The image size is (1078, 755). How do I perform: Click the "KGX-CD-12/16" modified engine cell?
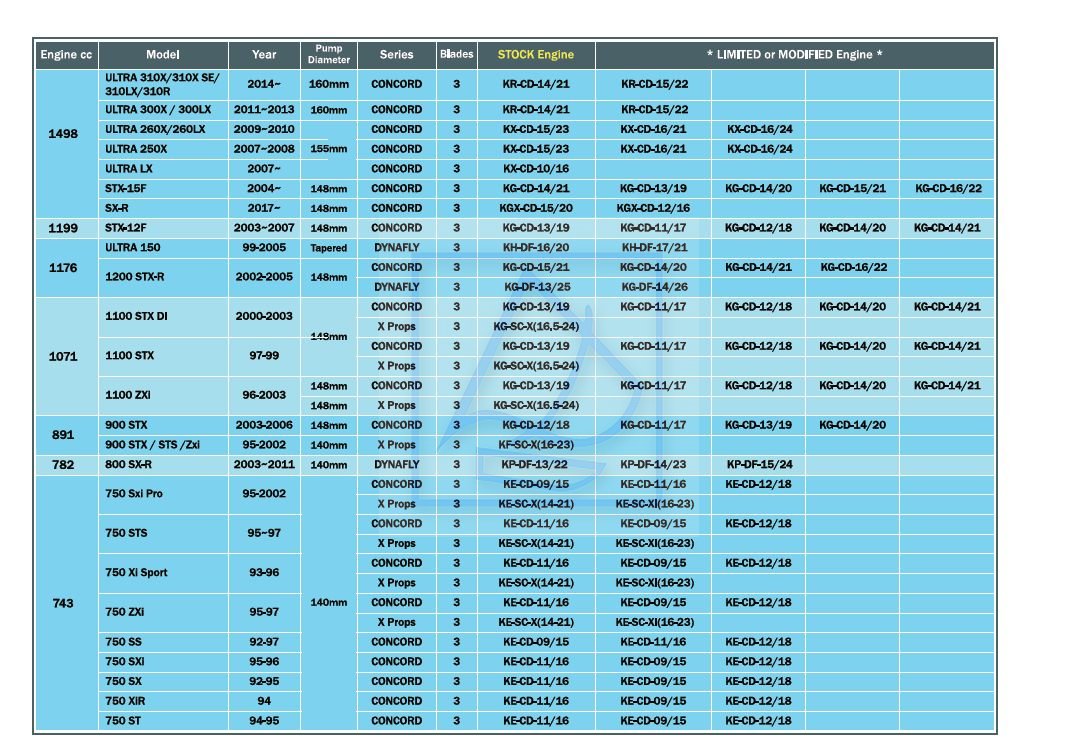click(653, 208)
